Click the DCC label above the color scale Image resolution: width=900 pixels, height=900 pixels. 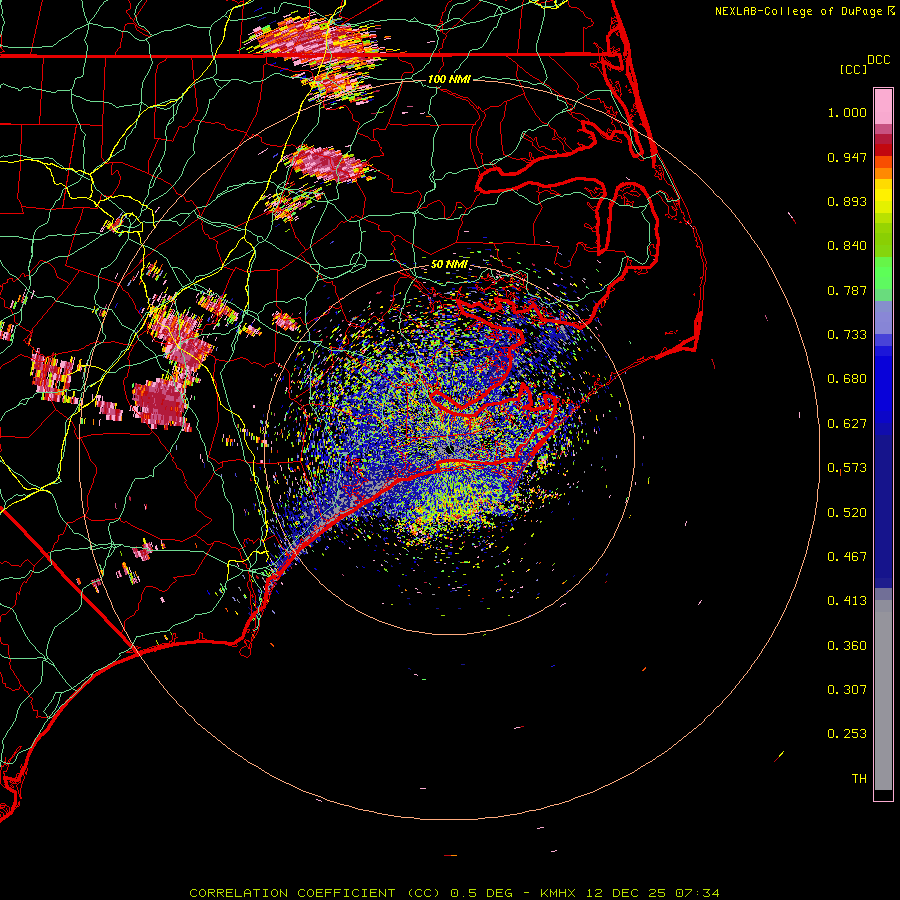pos(878,60)
